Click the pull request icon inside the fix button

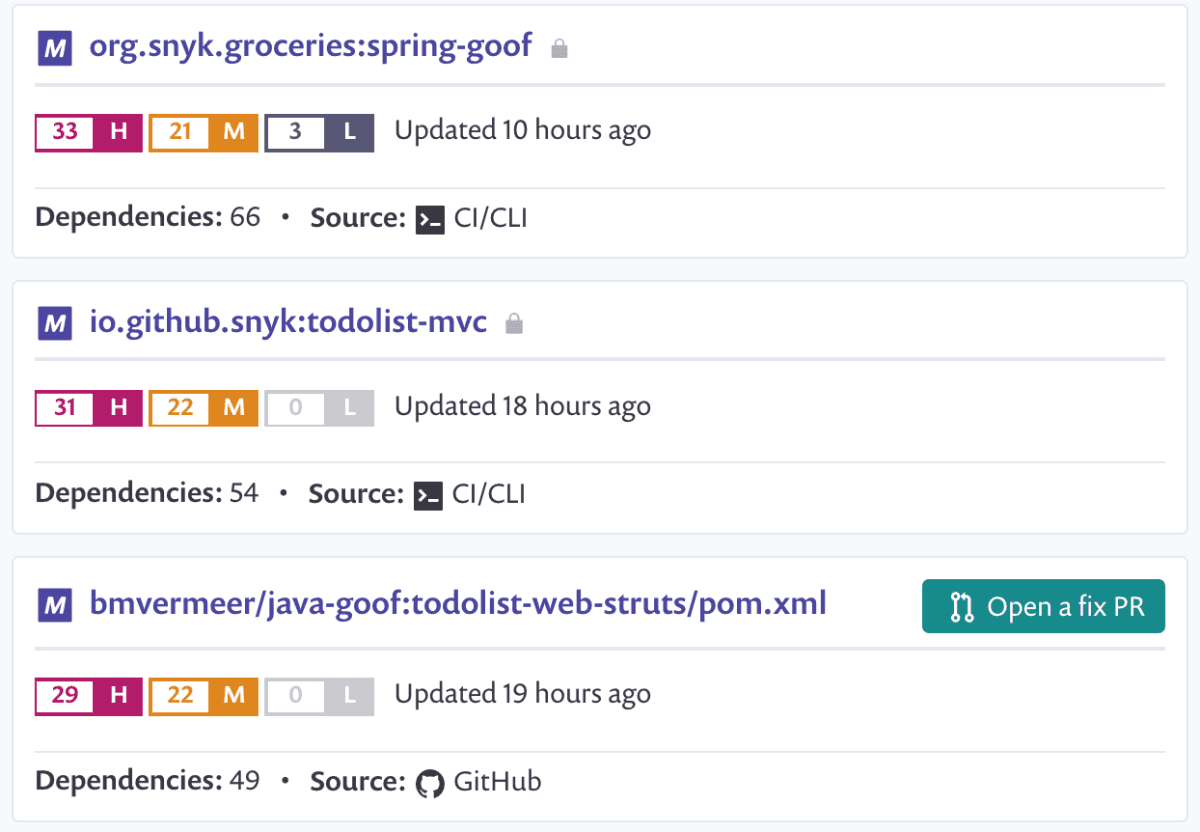(x=963, y=606)
